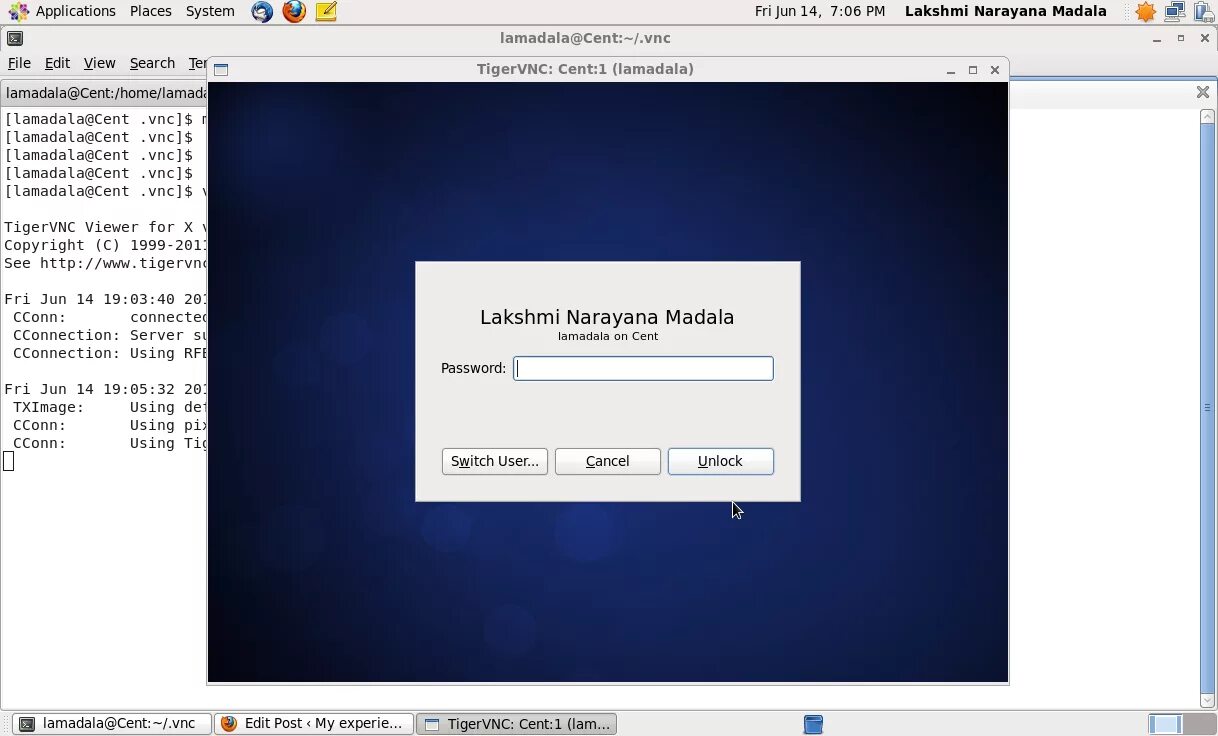Switch to the lamadala terminal taskbar entry
Image resolution: width=1218 pixels, height=736 pixels.
point(110,723)
